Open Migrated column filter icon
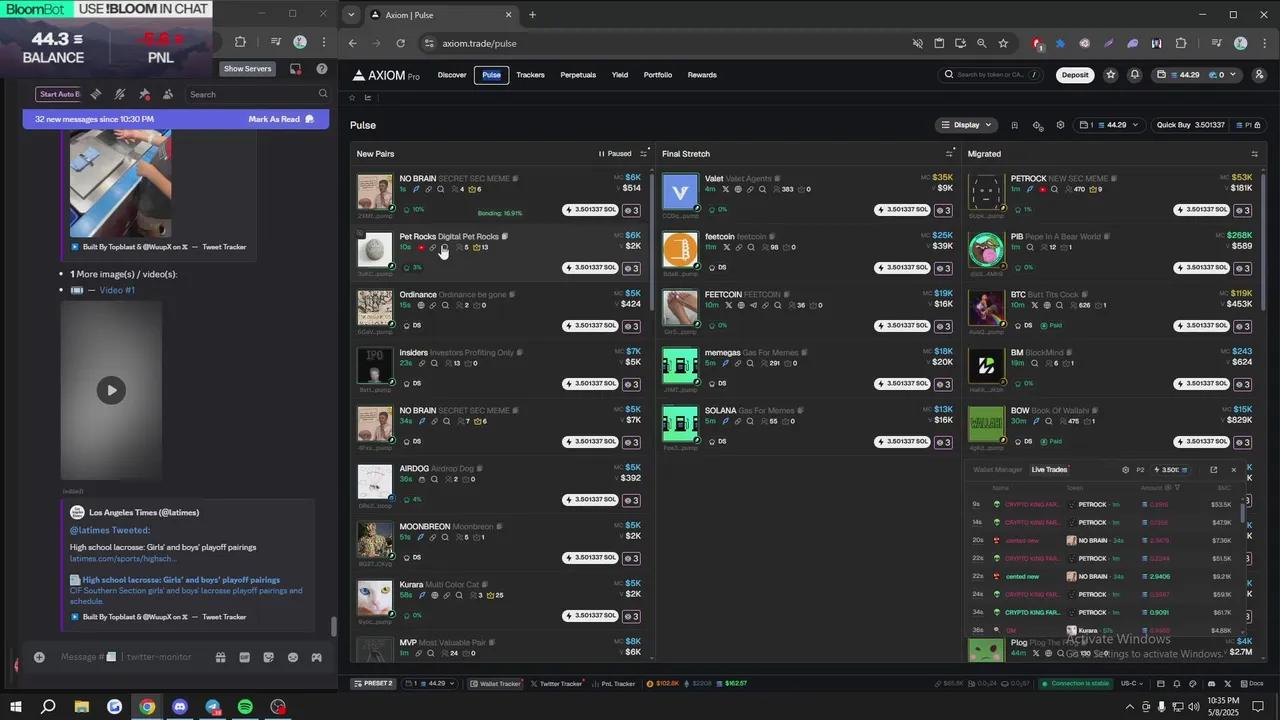Screen dimensions: 1280x720 click(1254, 154)
